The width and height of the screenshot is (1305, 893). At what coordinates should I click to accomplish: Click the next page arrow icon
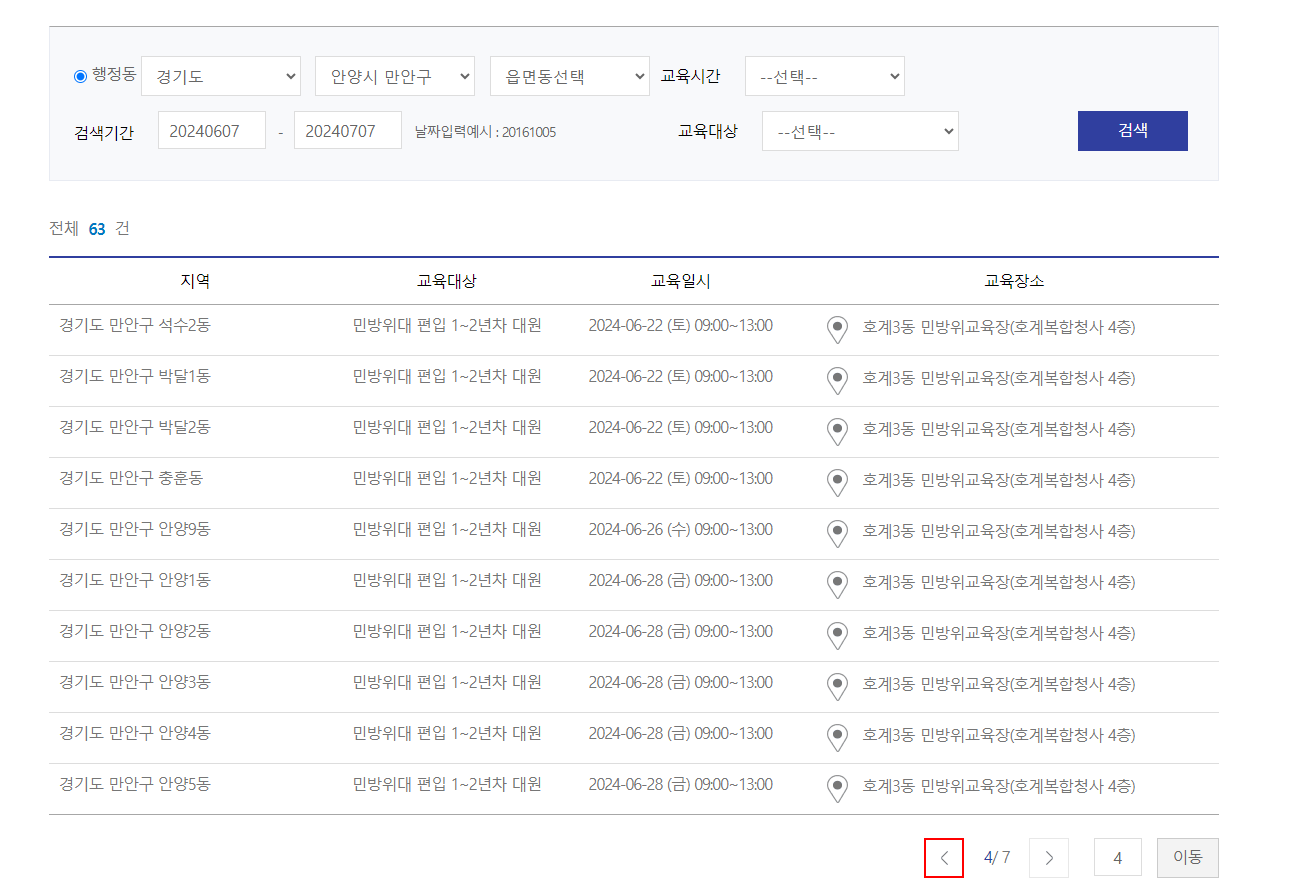click(x=1048, y=857)
